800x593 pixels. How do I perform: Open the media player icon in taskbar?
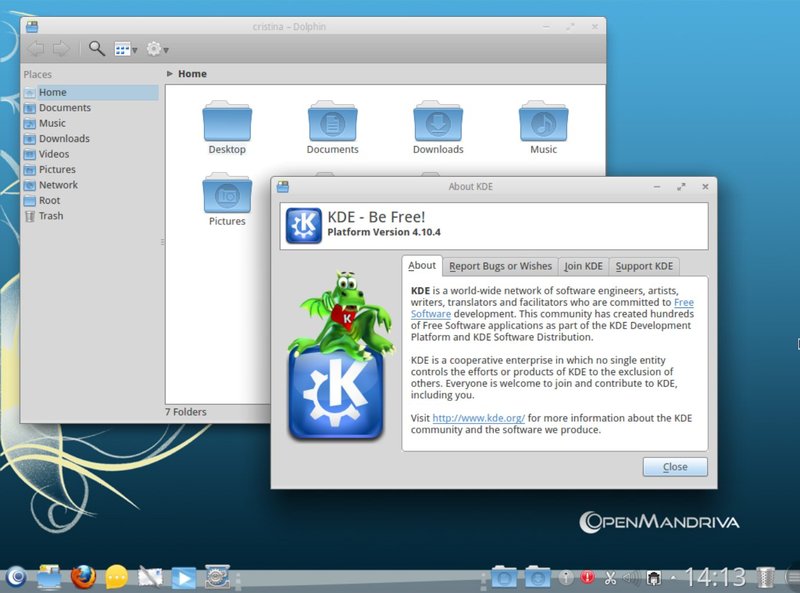183,578
